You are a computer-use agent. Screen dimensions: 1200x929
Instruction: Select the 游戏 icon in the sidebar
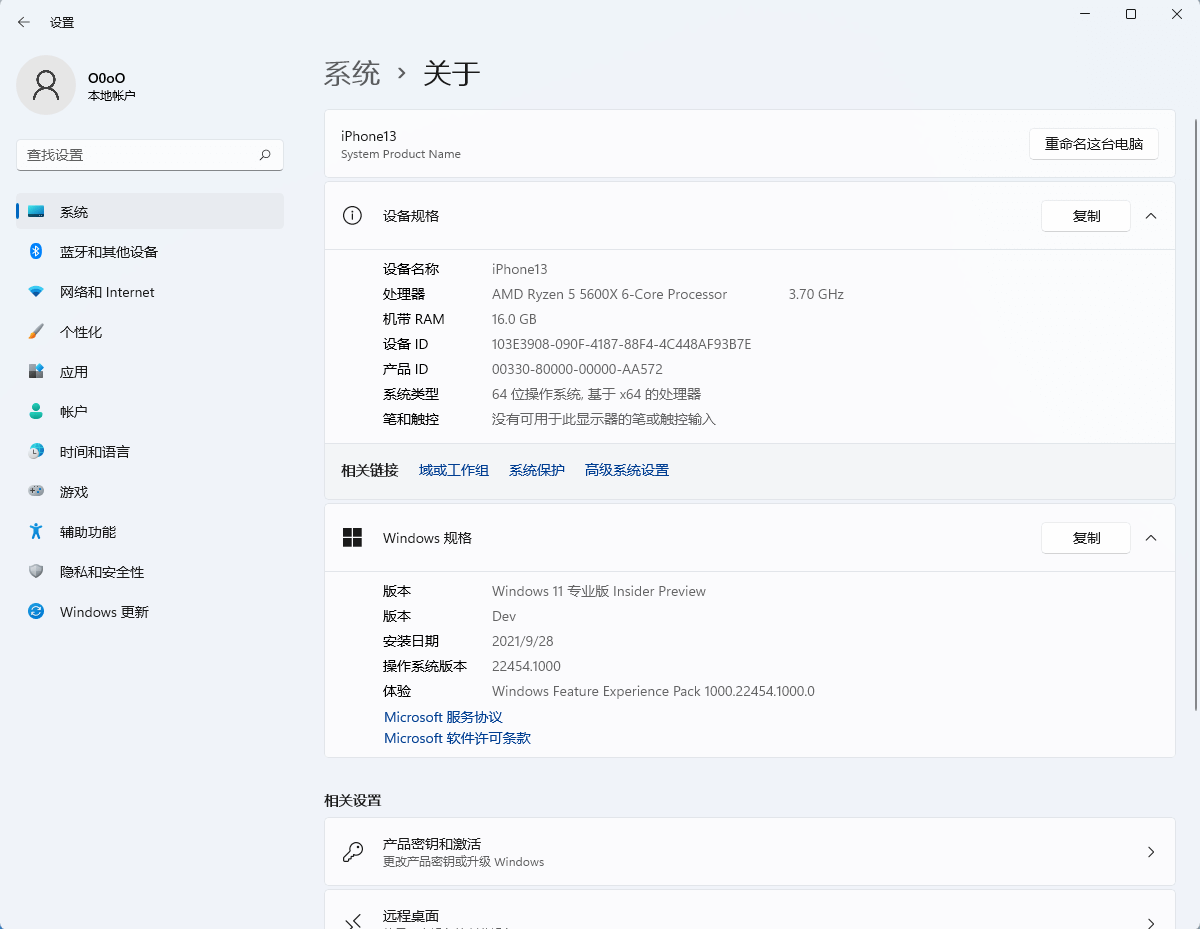(38, 491)
